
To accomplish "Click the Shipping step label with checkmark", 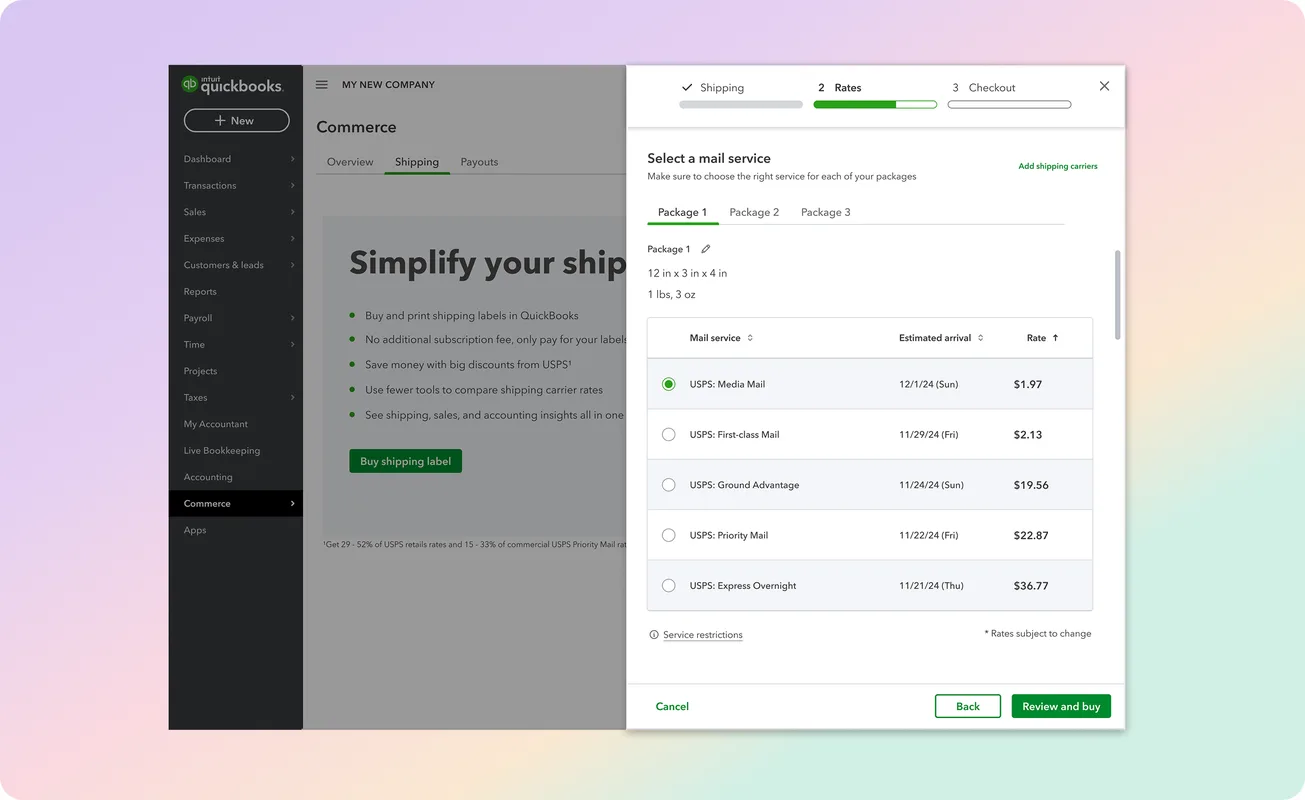I will 713,88.
